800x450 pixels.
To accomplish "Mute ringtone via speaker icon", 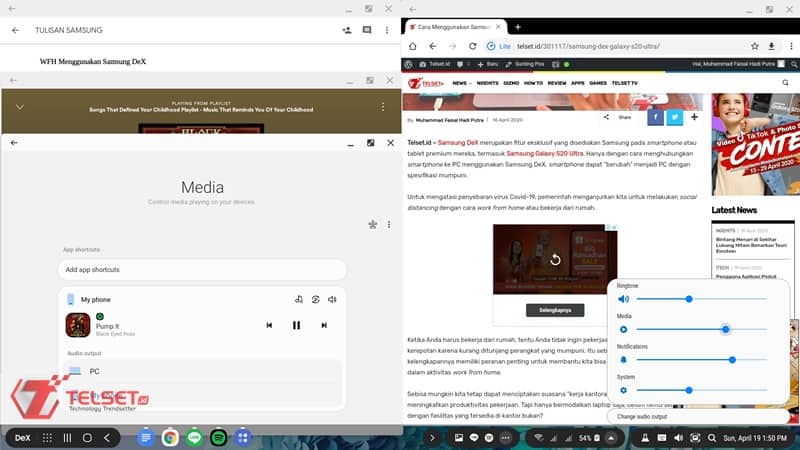I will click(624, 299).
